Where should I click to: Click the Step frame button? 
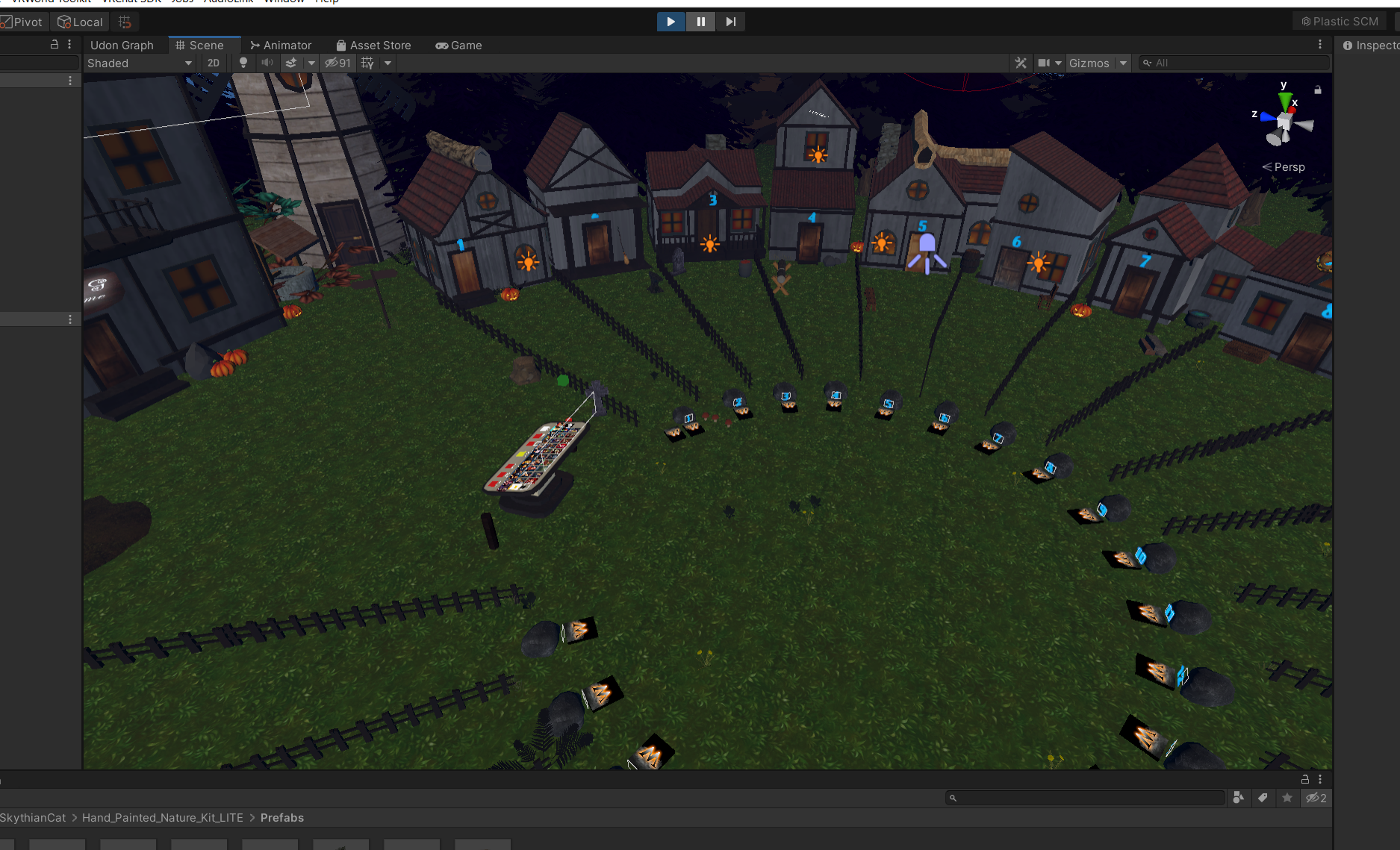click(730, 22)
